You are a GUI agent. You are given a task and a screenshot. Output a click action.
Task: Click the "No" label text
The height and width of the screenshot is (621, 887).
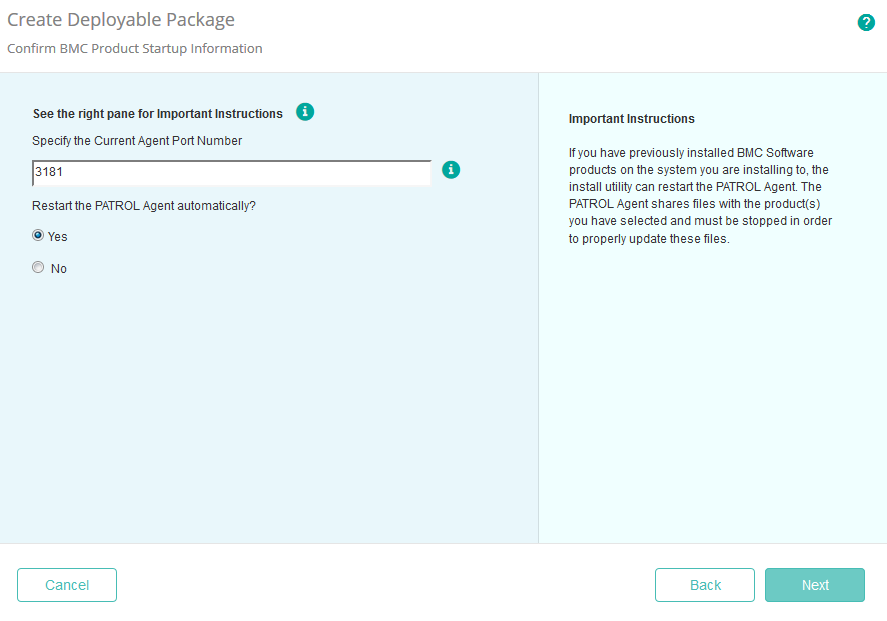[58, 267]
